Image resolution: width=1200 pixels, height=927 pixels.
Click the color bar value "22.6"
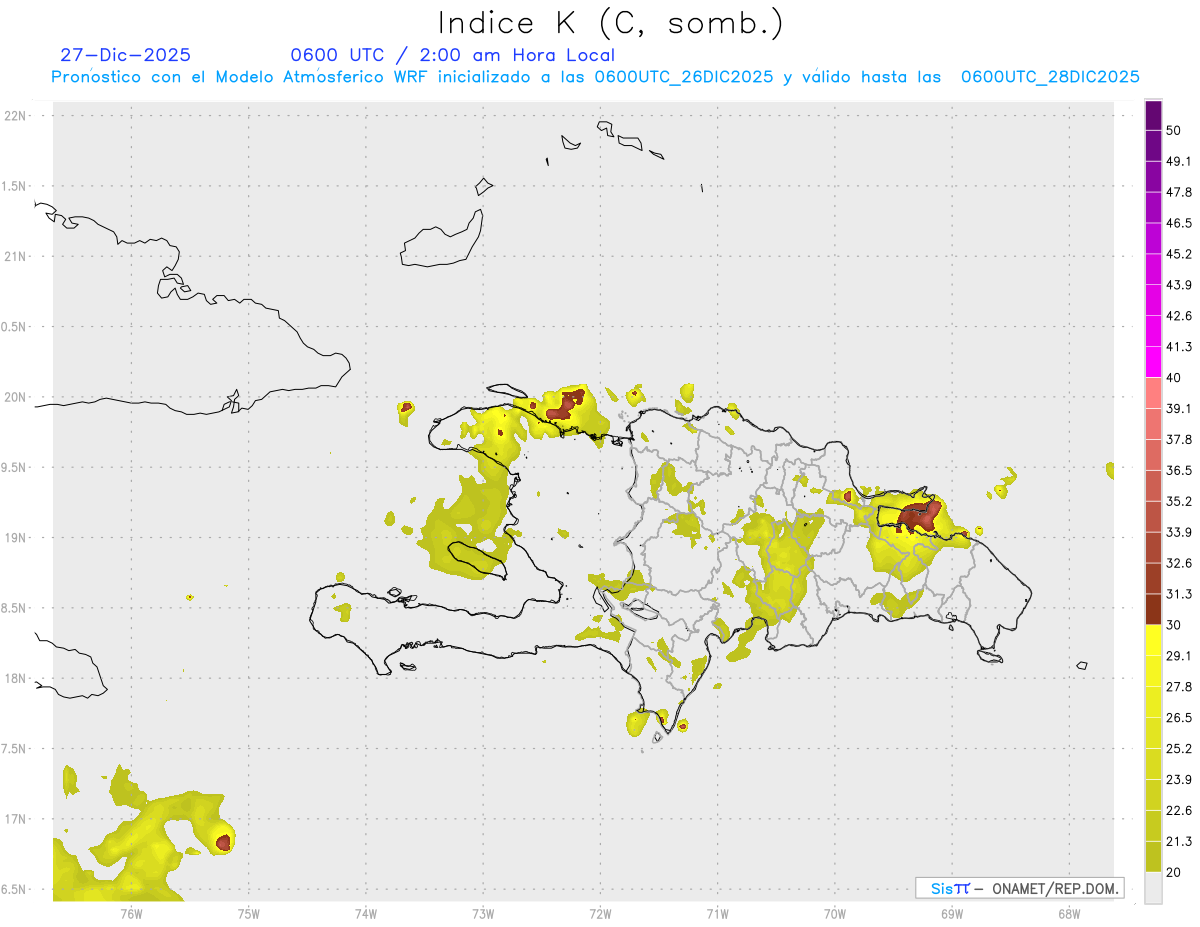[x=1179, y=811]
